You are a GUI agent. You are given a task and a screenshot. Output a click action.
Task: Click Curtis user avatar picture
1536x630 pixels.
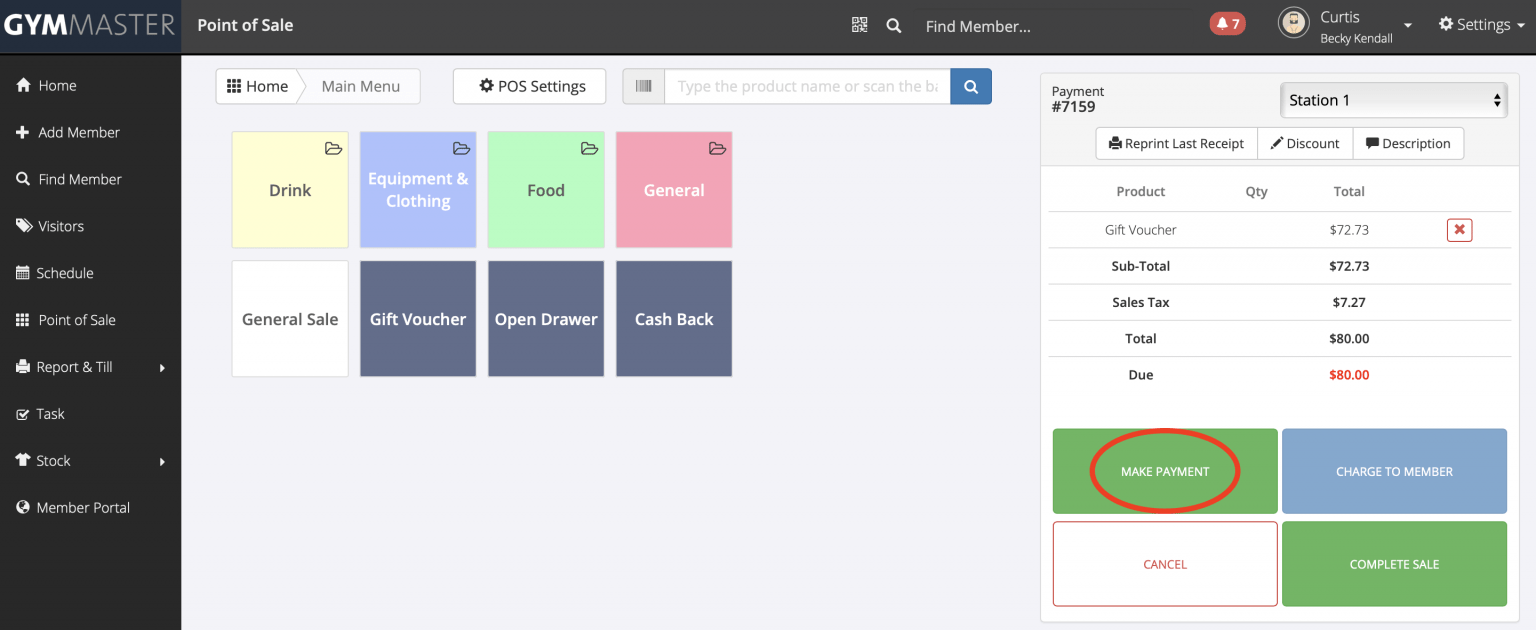[1293, 24]
